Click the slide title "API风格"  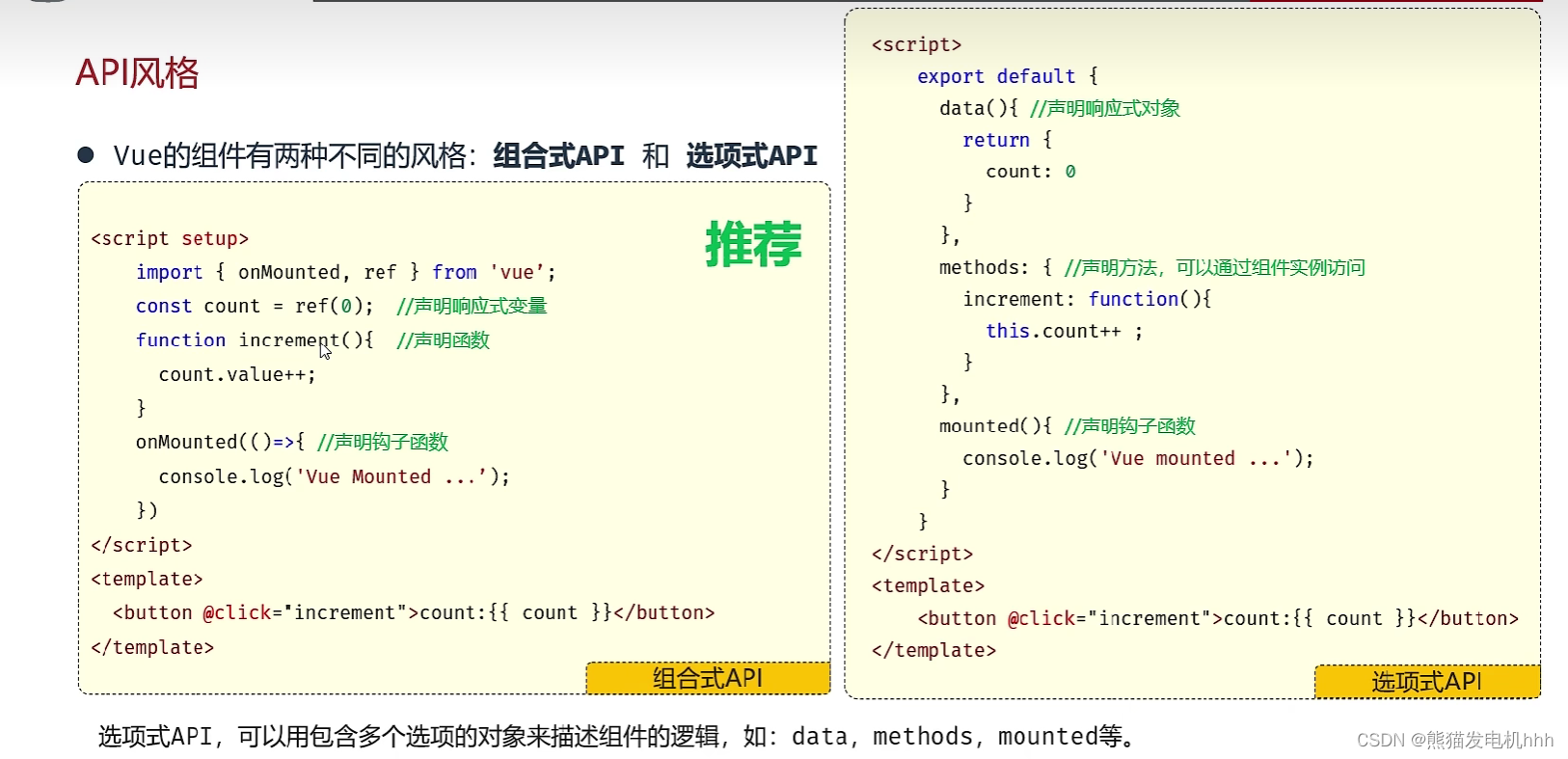(x=137, y=73)
